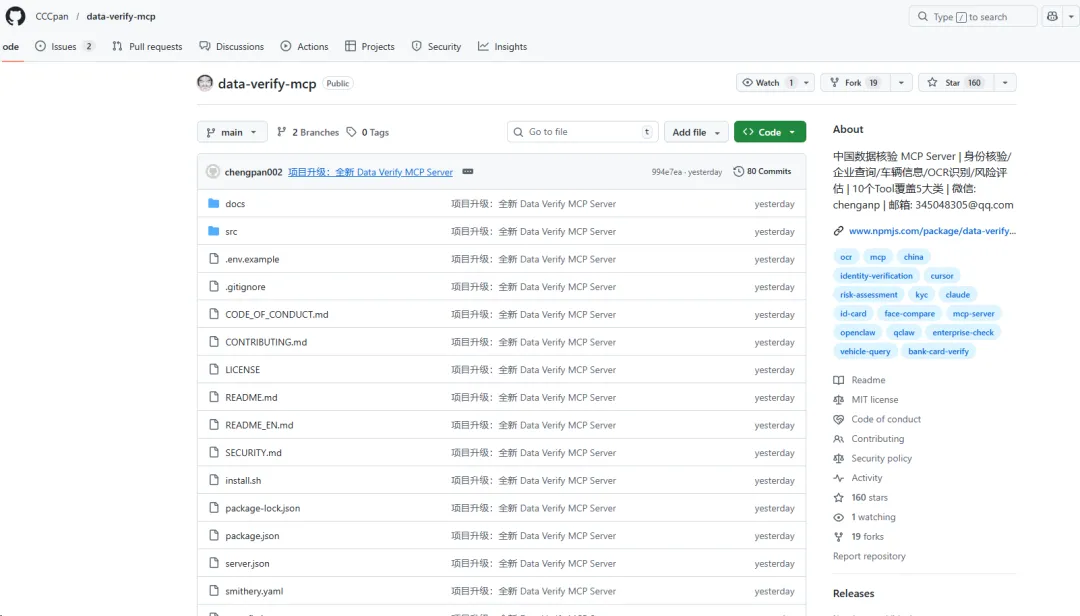This screenshot has height=616, width=1080.
Task: Select the identity-verification topic tag
Action: [876, 276]
